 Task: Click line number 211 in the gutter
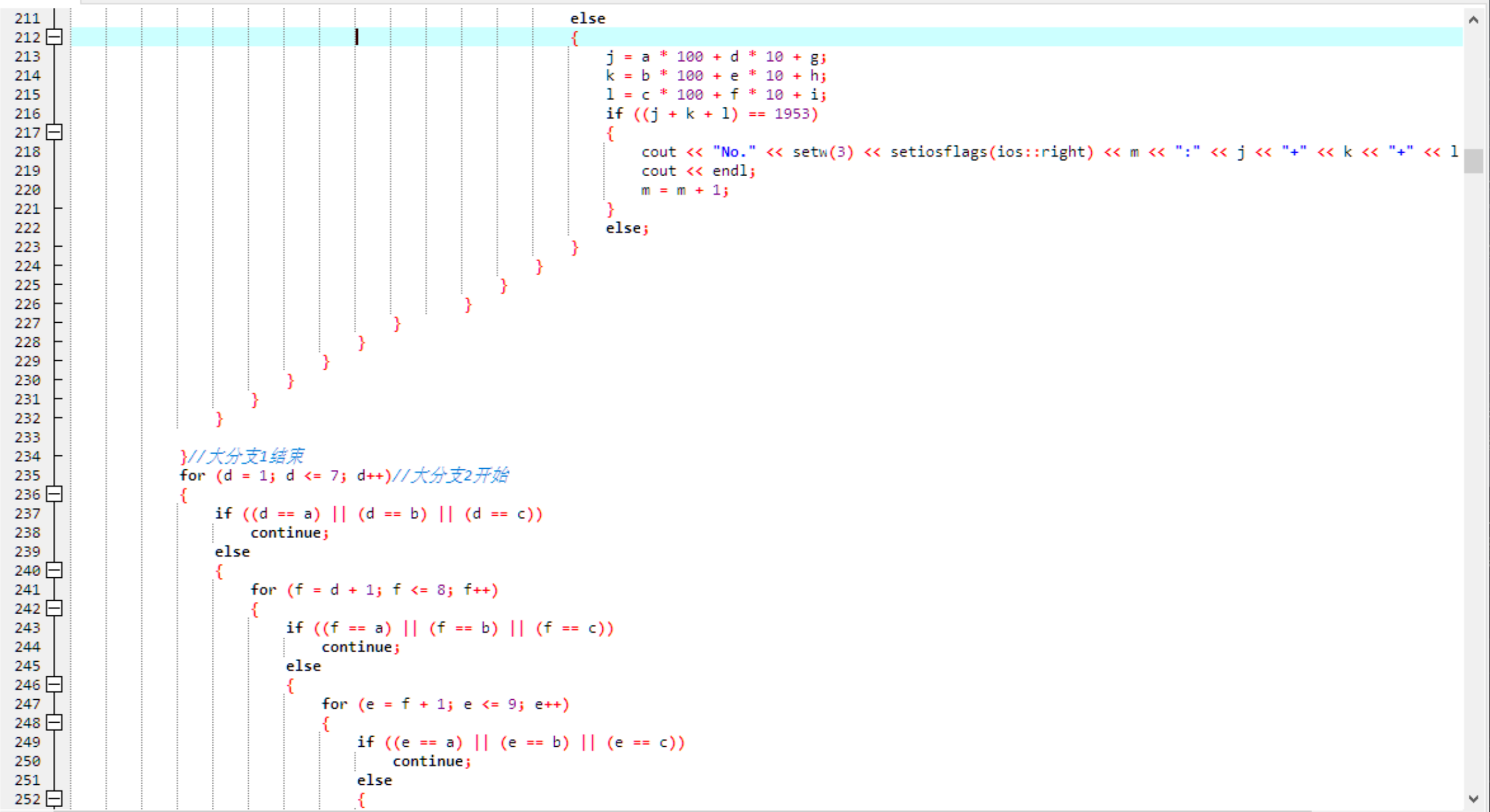27,19
